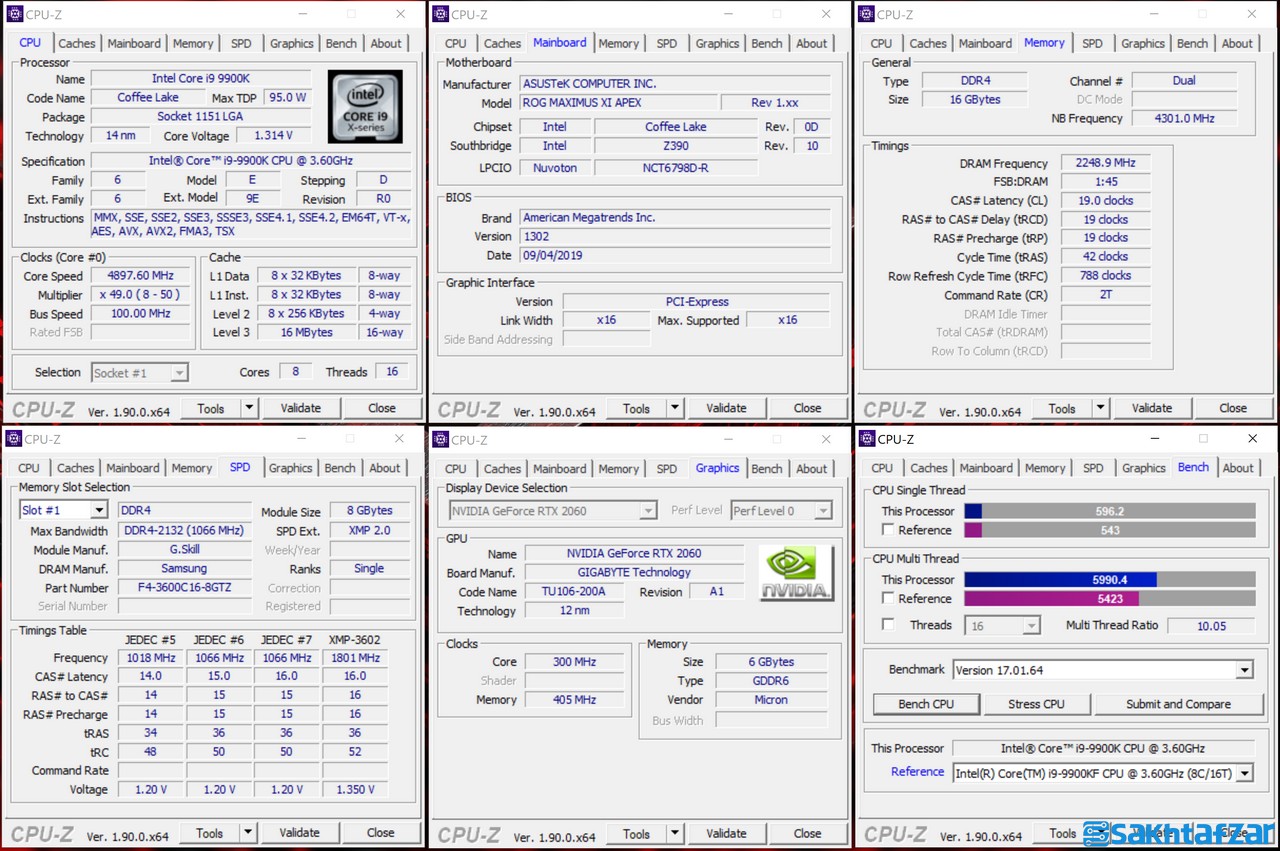Click CPU-Z app icon in Bench window title bar
Screen dimensions: 1280x851
866,439
